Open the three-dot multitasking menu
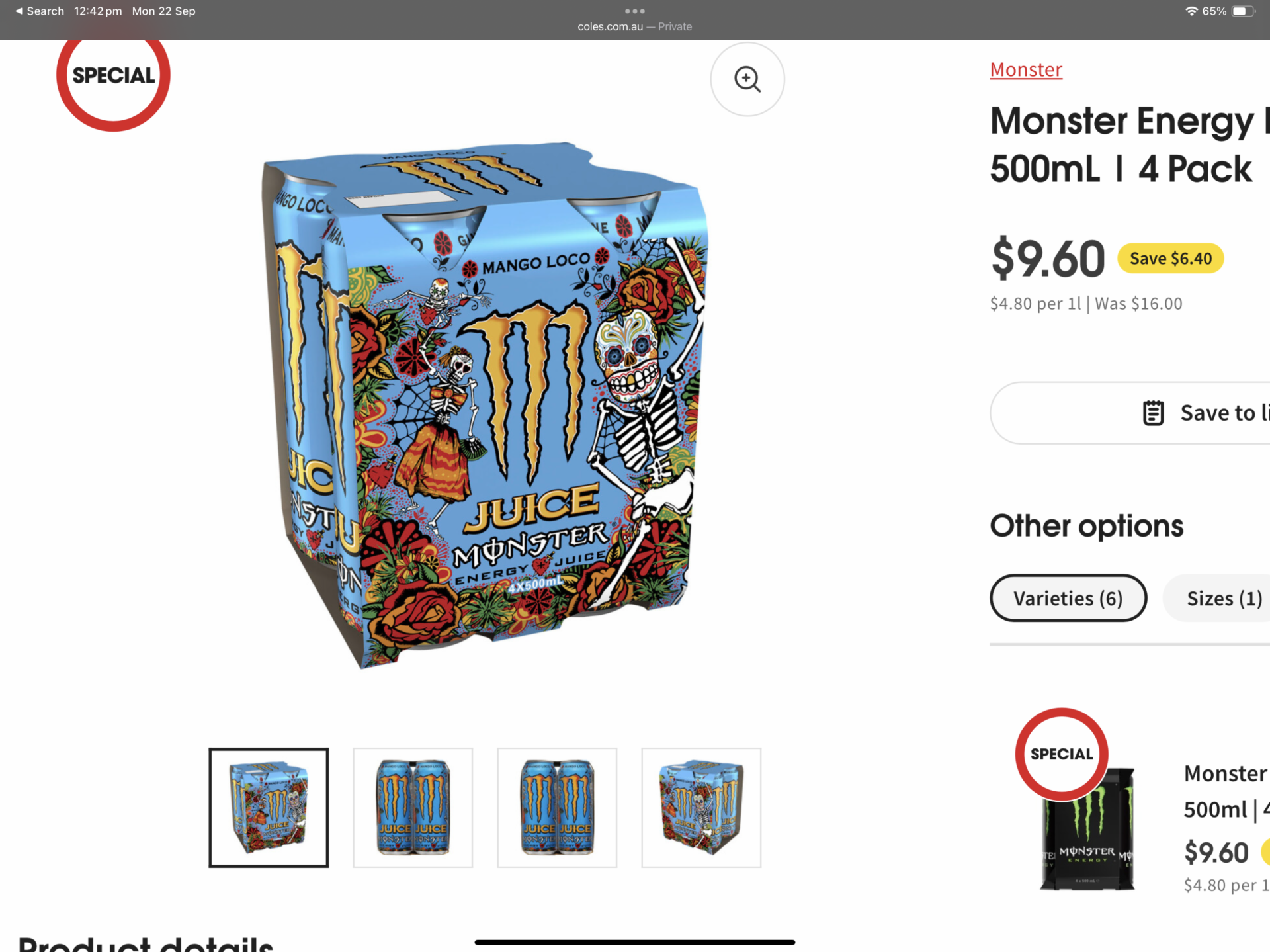The image size is (1270, 952). tap(635, 11)
